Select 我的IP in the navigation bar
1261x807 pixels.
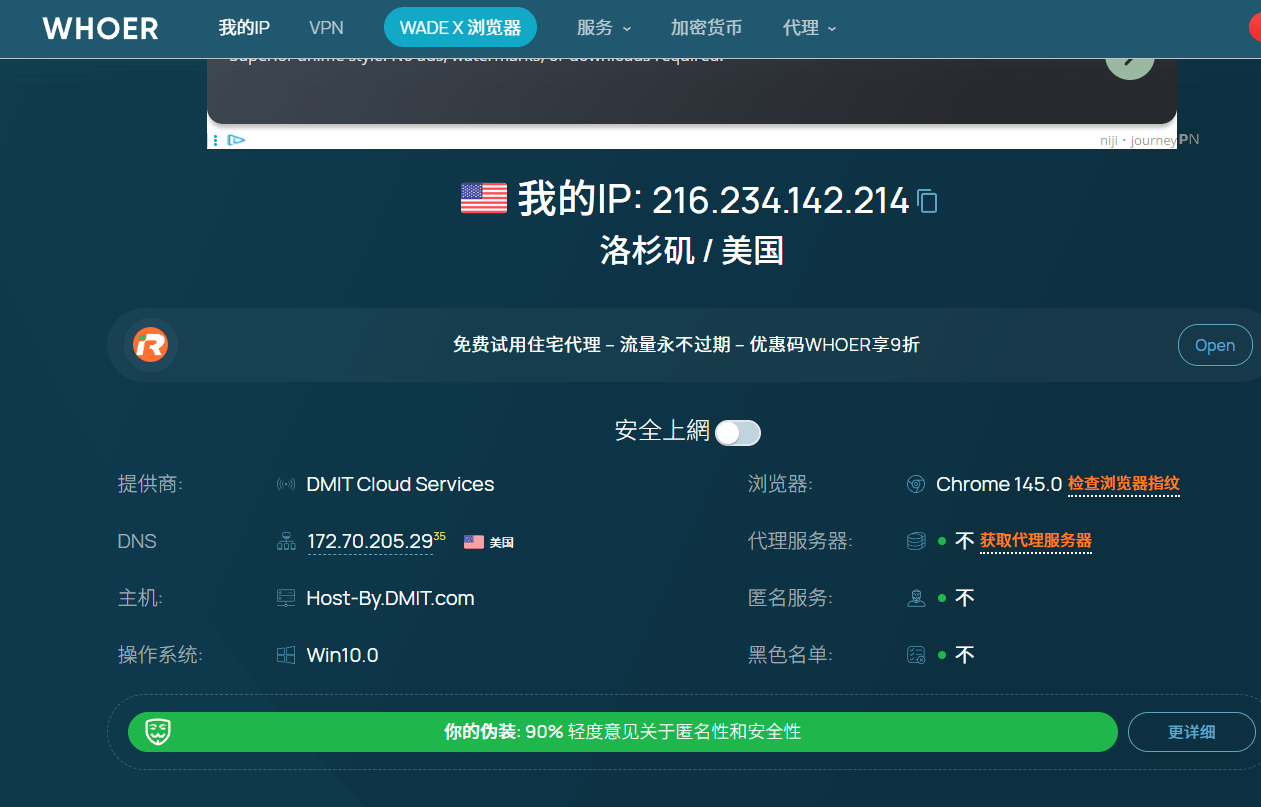pyautogui.click(x=244, y=28)
